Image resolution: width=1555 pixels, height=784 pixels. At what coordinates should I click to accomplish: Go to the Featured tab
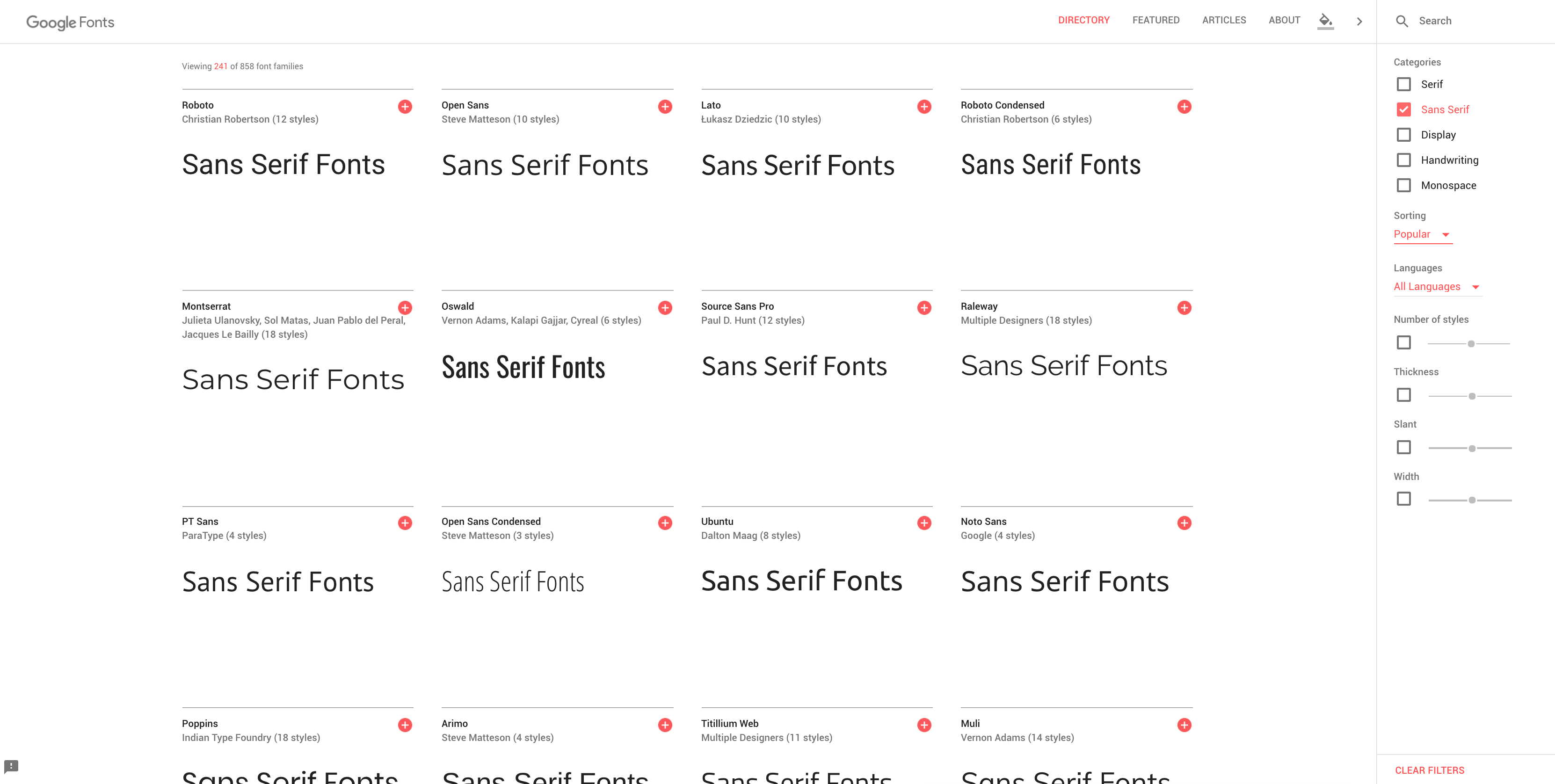click(1155, 21)
